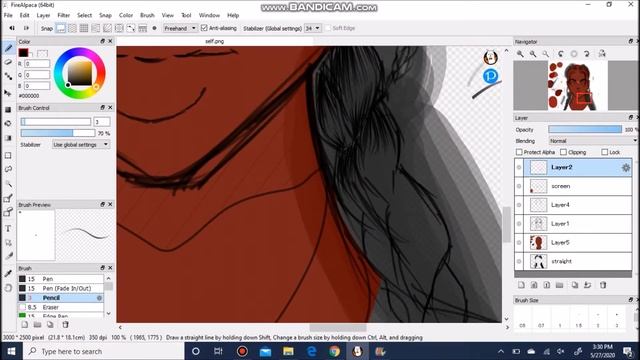640x360 pixels.
Task: Click the foreground color swatch
Action: click(23, 52)
